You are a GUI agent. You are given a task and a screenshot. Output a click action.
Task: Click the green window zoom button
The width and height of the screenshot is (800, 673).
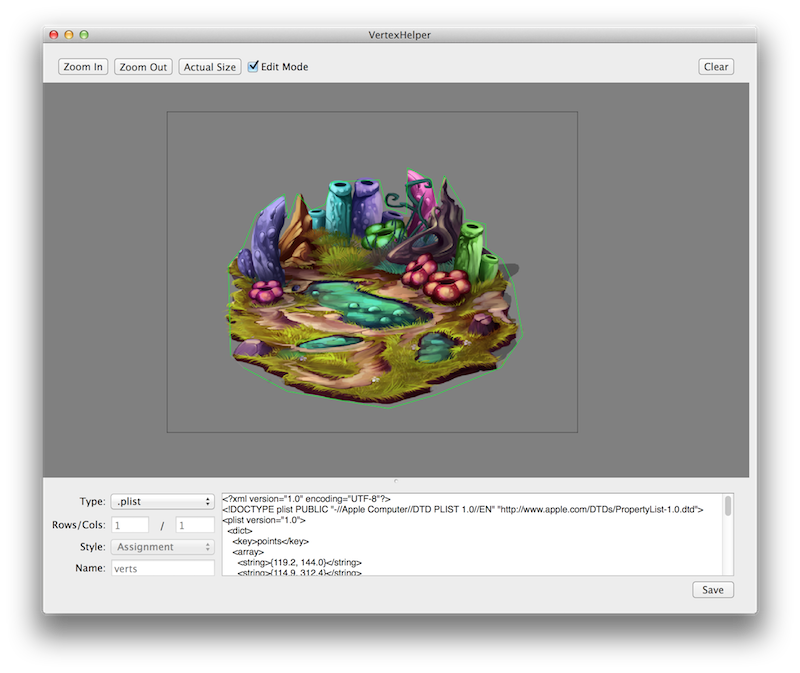(x=84, y=35)
